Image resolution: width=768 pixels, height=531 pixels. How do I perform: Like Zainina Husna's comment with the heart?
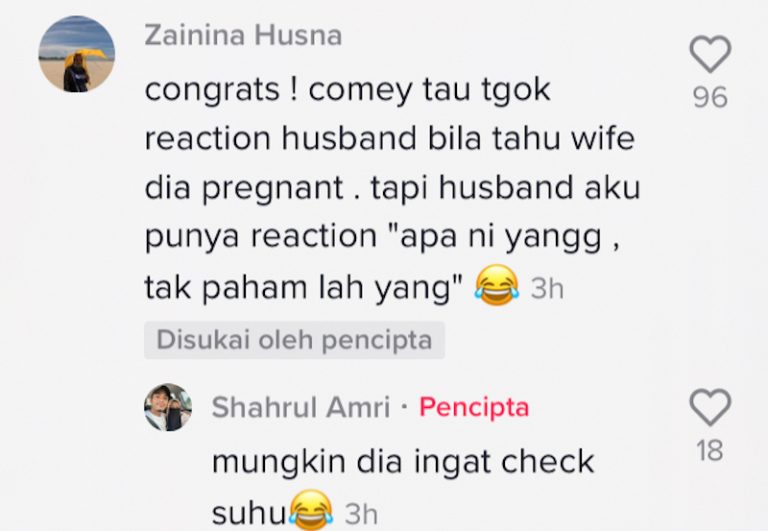point(710,54)
